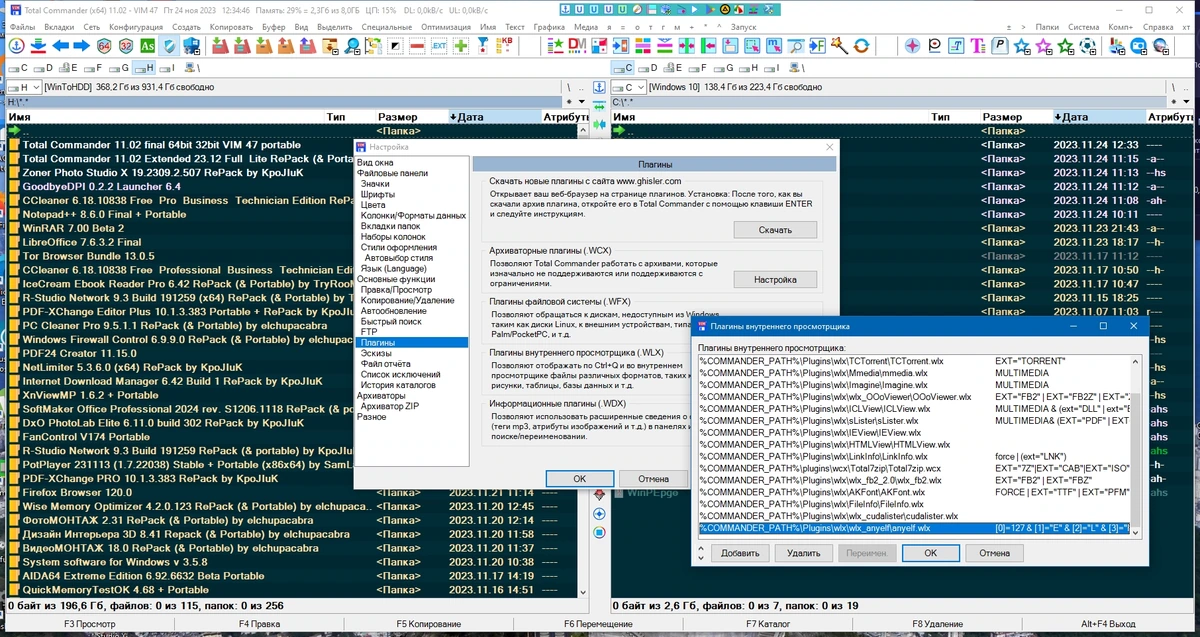Click the red DM toolbar icon

tap(577, 46)
